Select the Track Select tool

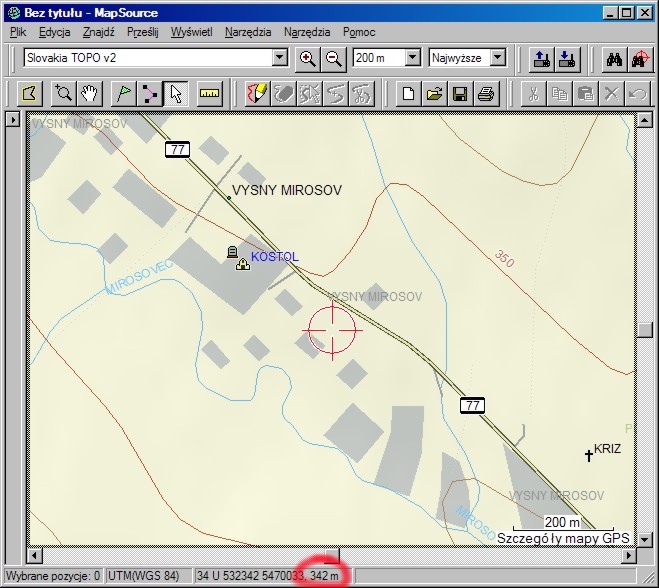click(309, 93)
